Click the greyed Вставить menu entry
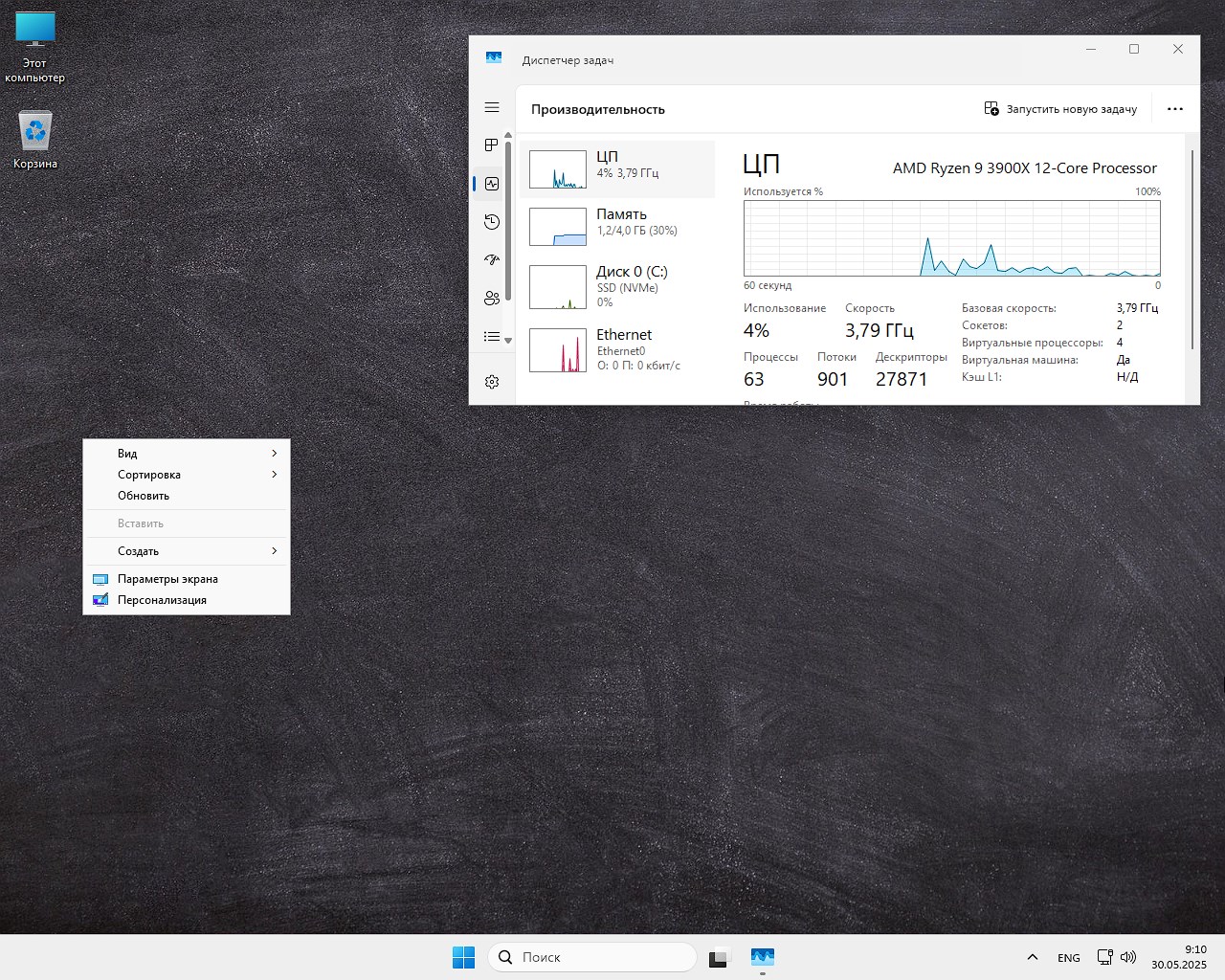Image resolution: width=1225 pixels, height=980 pixels. click(x=187, y=523)
